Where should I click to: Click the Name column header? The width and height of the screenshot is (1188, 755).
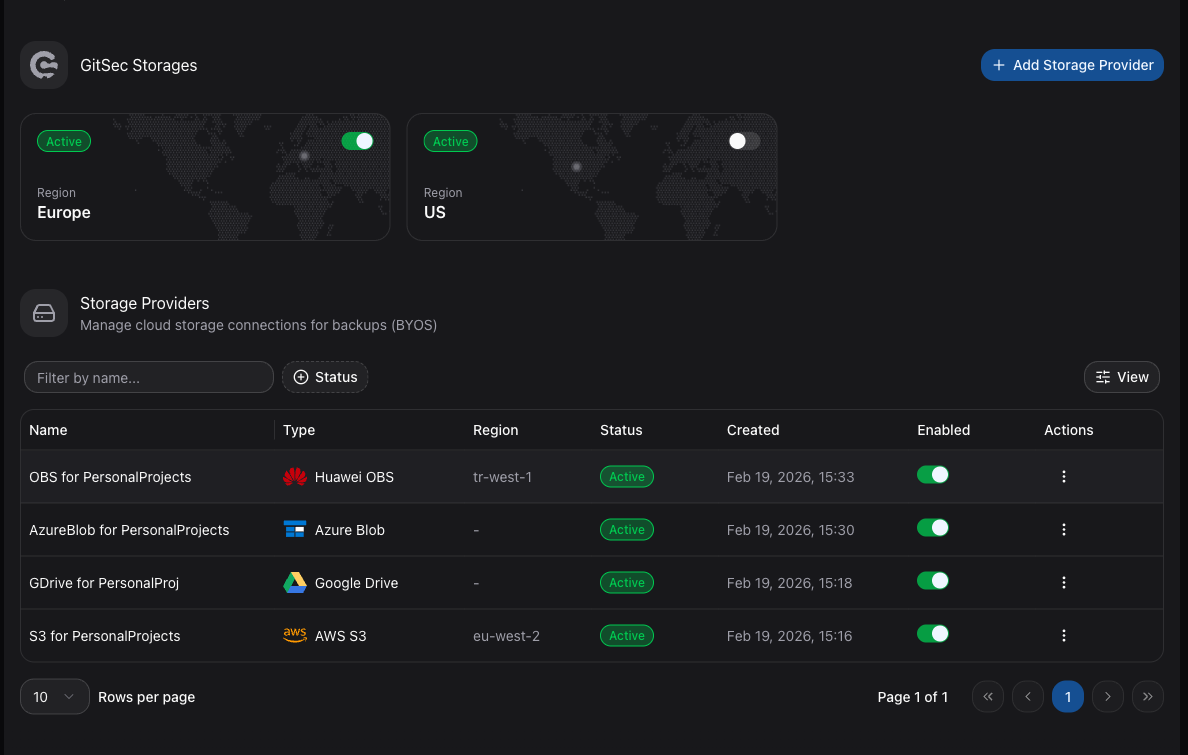[48, 430]
